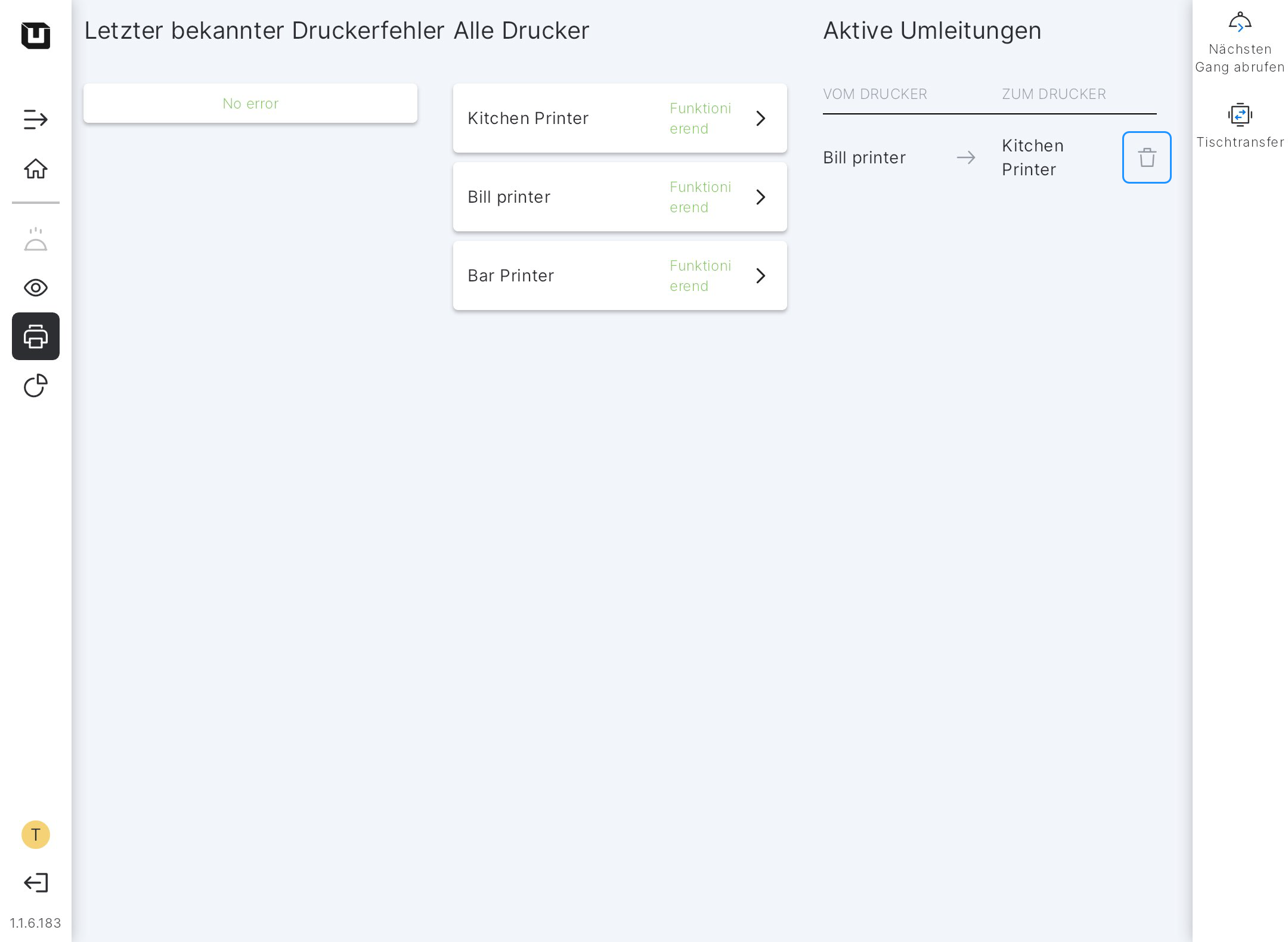Select the Kitchen Printer card name
The height and width of the screenshot is (942, 1288).
click(x=528, y=118)
